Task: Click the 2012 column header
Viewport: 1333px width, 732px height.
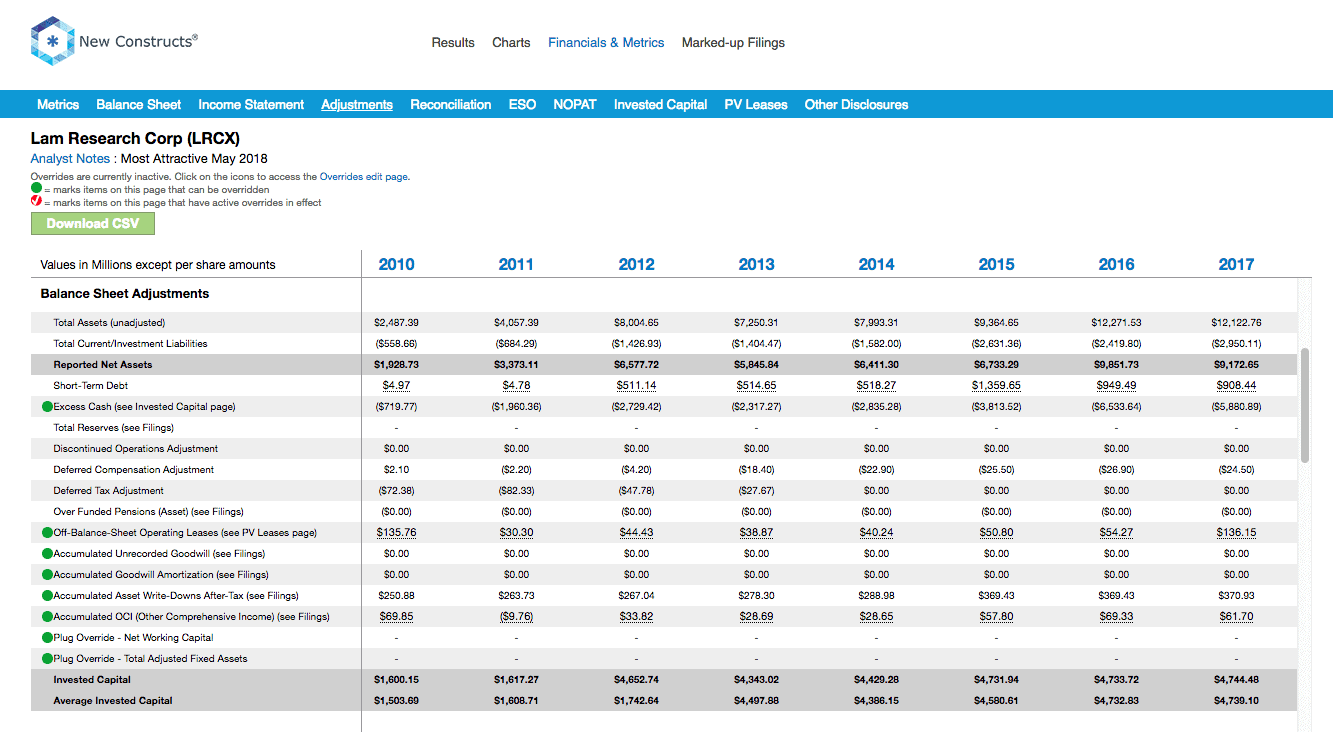Action: click(x=636, y=264)
